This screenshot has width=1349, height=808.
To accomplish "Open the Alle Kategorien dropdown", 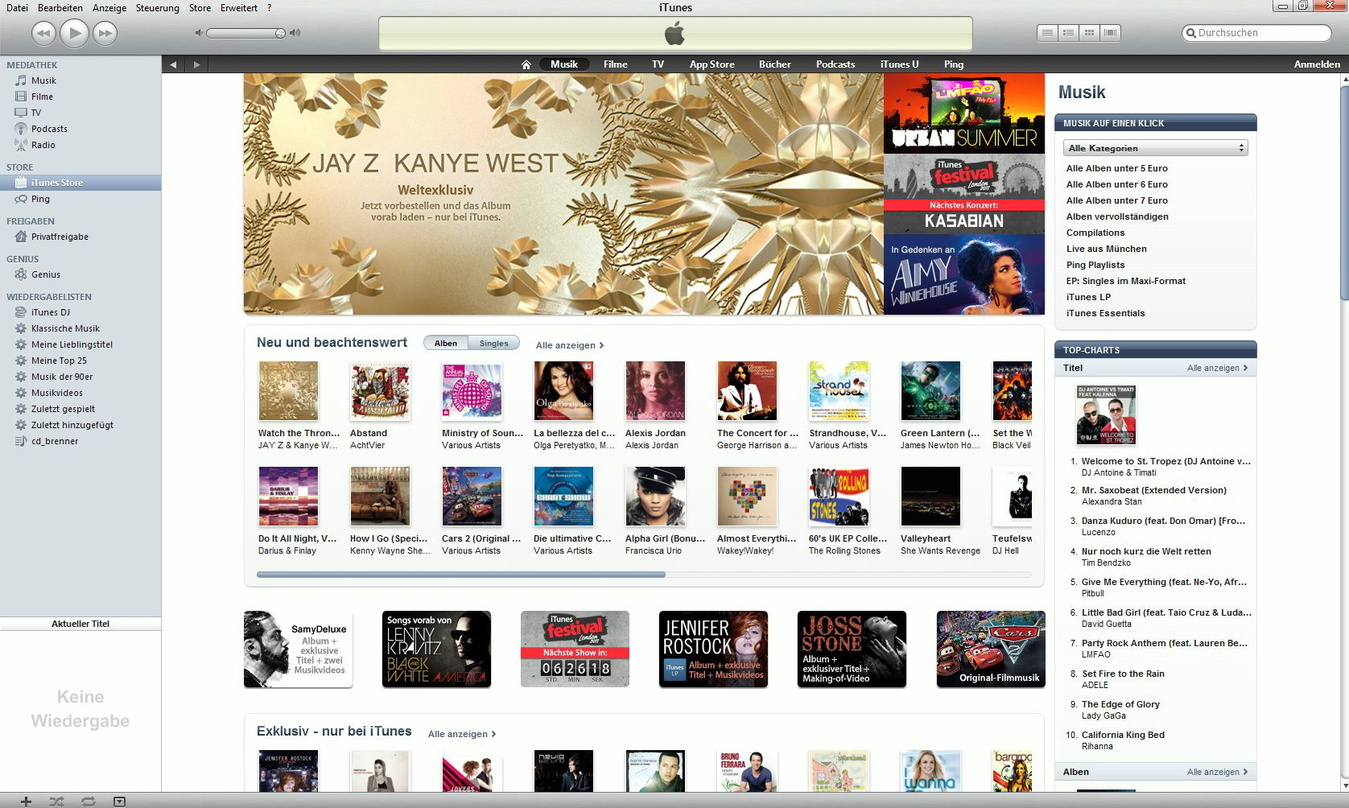I will tap(1155, 148).
